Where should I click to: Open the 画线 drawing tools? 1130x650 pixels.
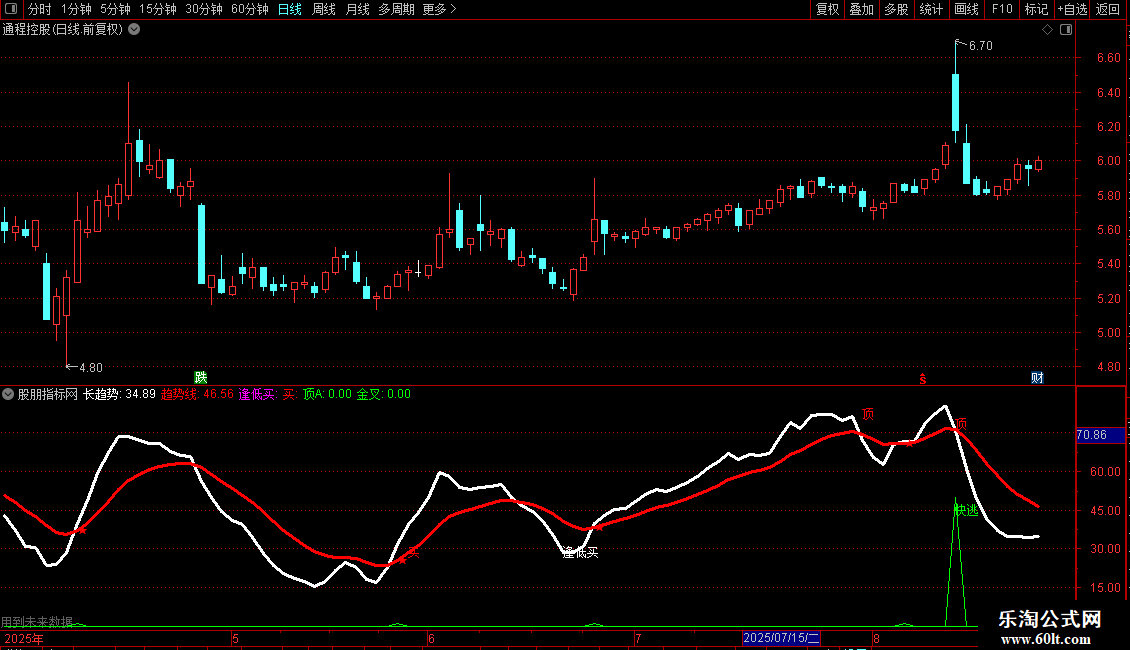966,9
